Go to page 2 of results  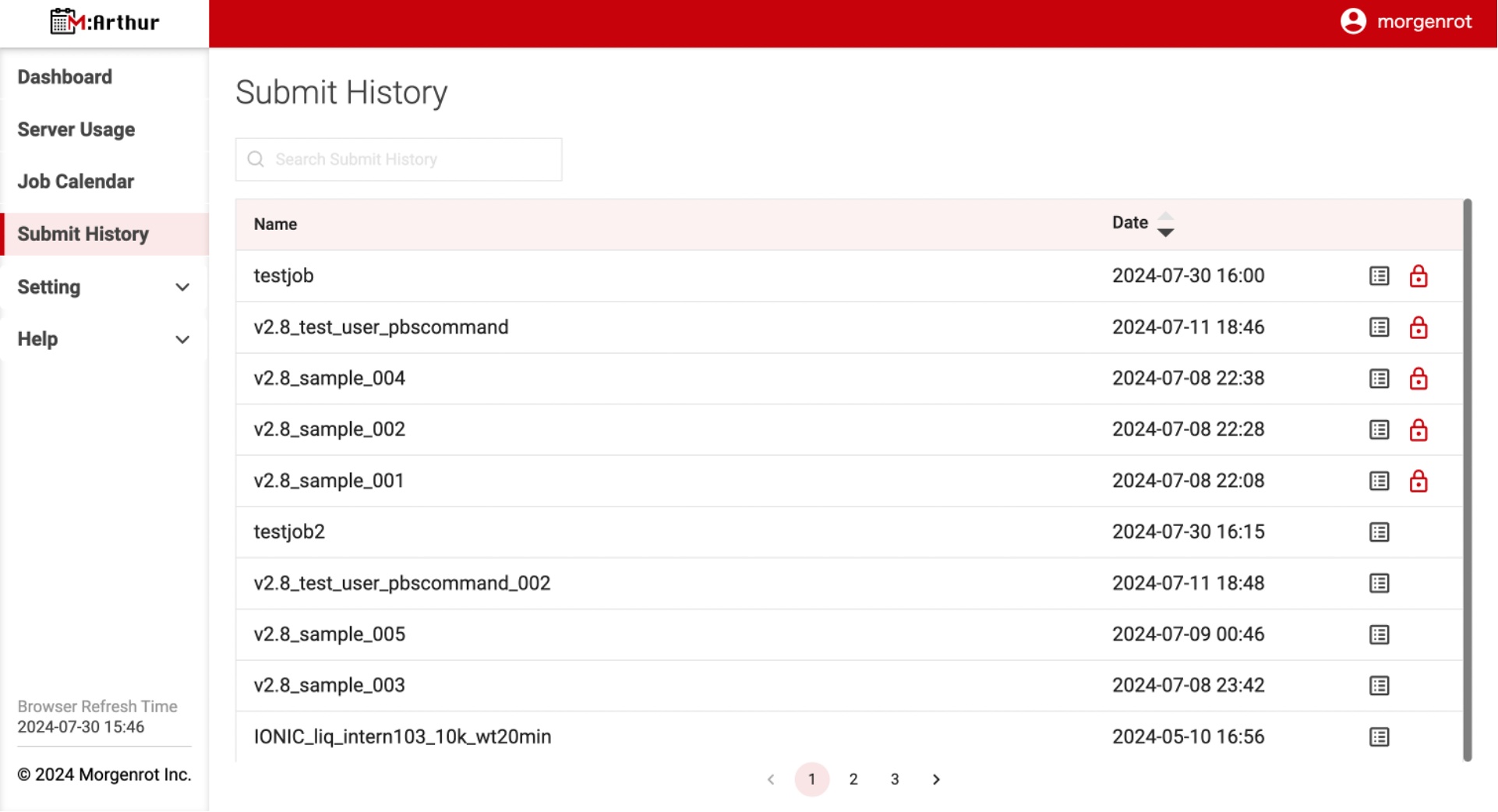853,779
